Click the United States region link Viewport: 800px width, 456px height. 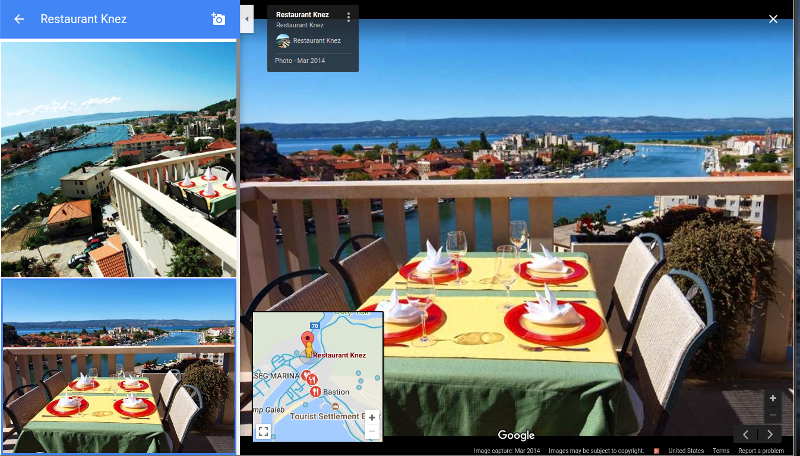coord(687,451)
